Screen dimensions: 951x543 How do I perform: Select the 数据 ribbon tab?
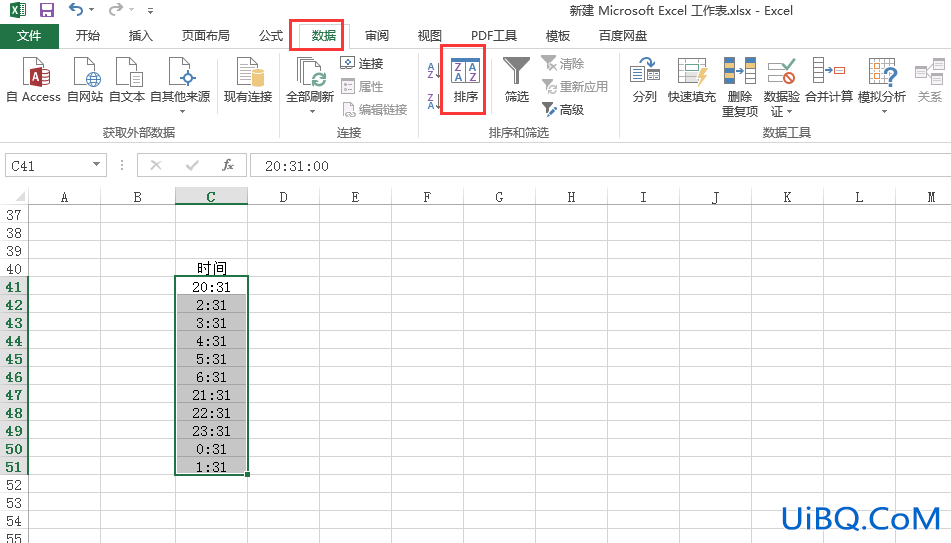(324, 36)
